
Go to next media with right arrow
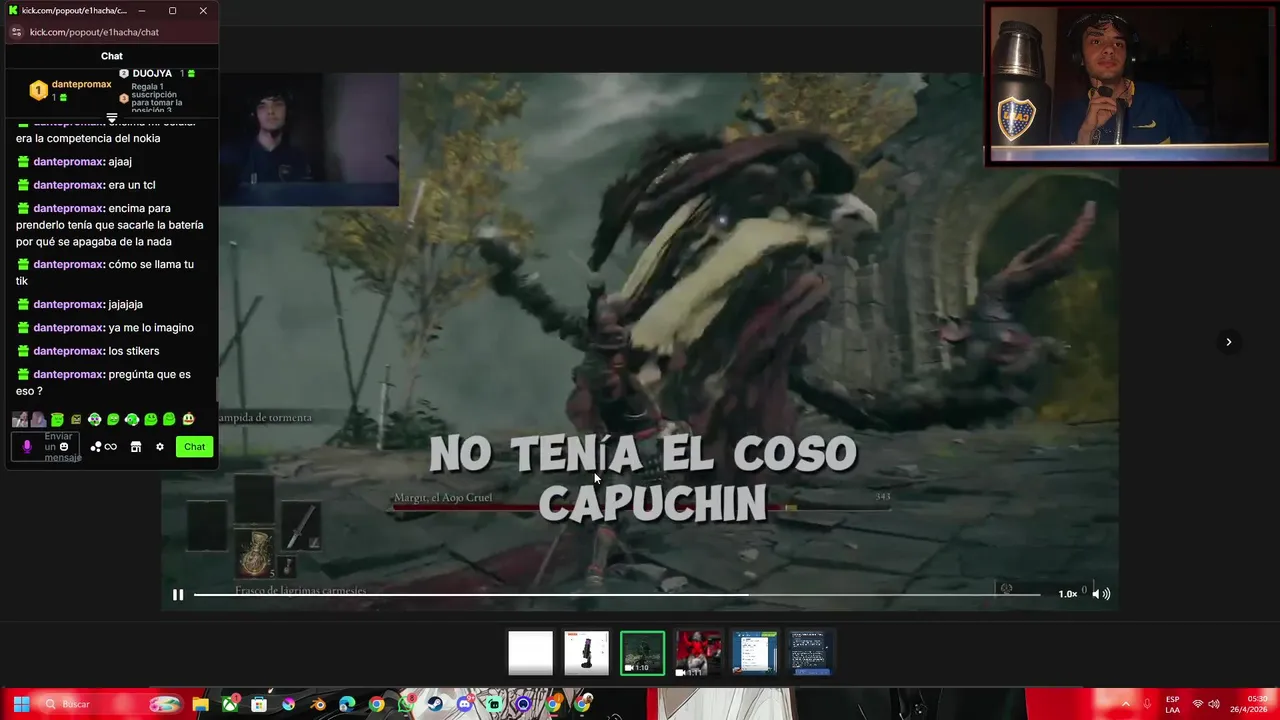coord(1229,342)
